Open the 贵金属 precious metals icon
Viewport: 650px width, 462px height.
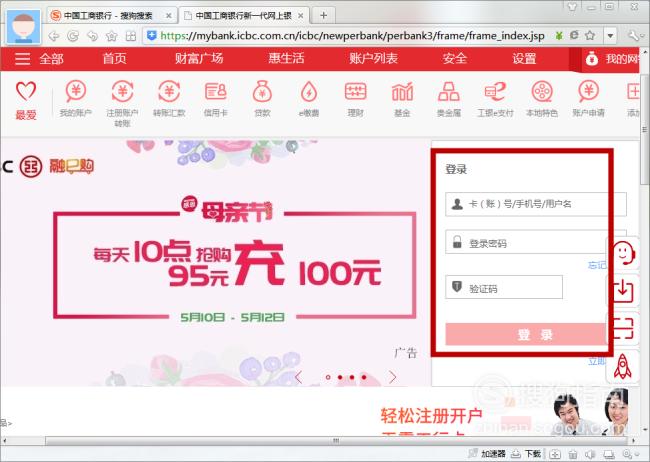[449, 91]
